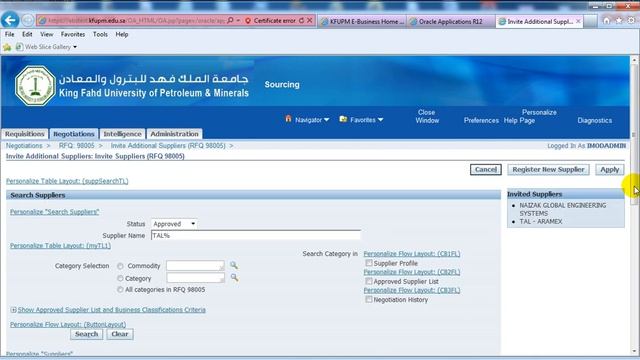Refresh the page from address bar
Image resolution: width=640 pixels, height=360 pixels.
(x=301, y=20)
